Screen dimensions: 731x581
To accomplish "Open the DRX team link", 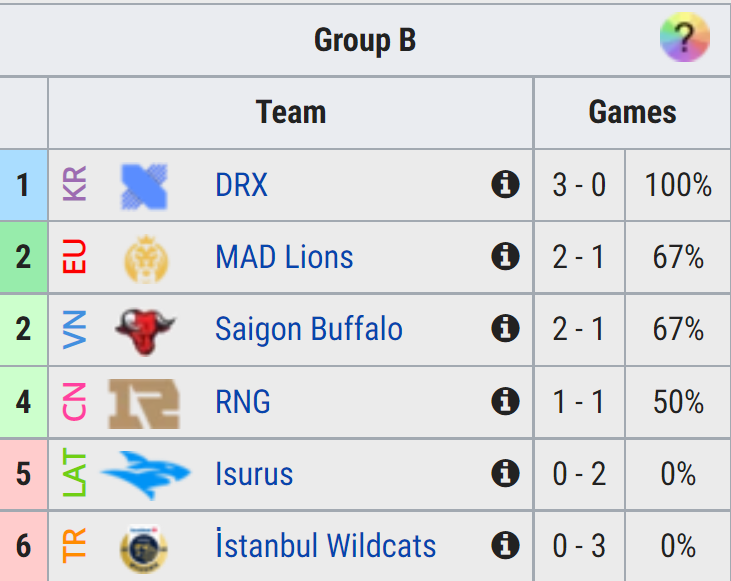I will click(x=241, y=185).
